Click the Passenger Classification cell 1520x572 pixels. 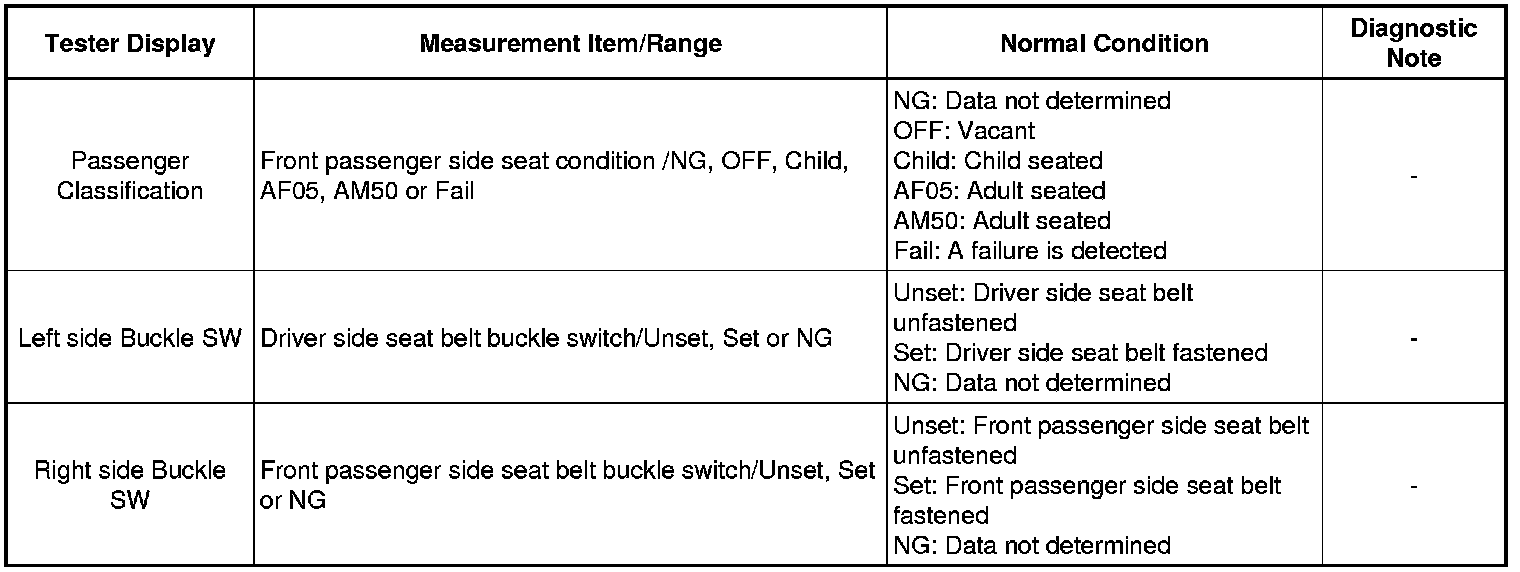129,176
